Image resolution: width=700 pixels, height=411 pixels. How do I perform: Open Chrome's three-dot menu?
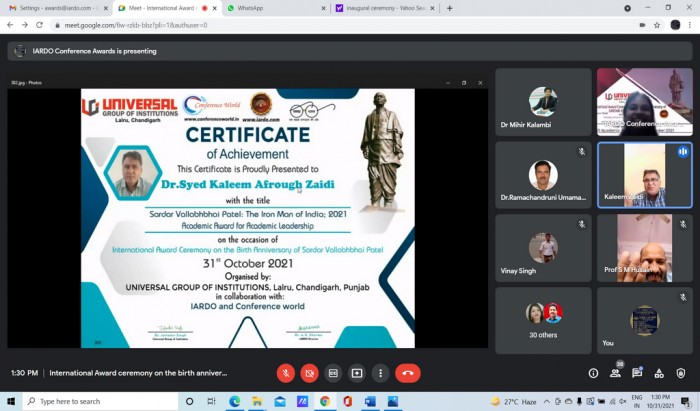coord(691,24)
